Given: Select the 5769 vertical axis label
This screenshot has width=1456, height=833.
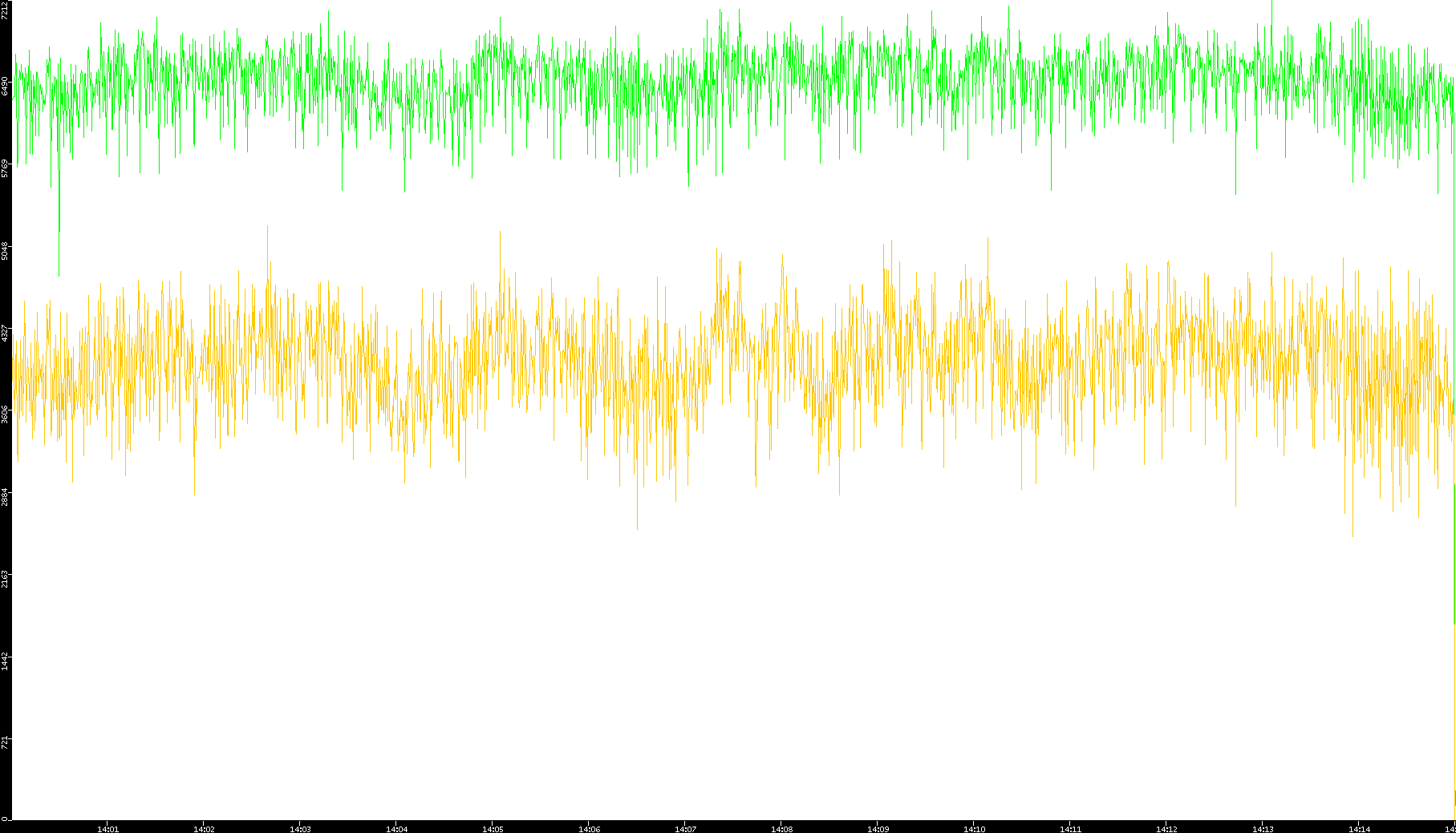Looking at the screenshot, I should [6, 168].
